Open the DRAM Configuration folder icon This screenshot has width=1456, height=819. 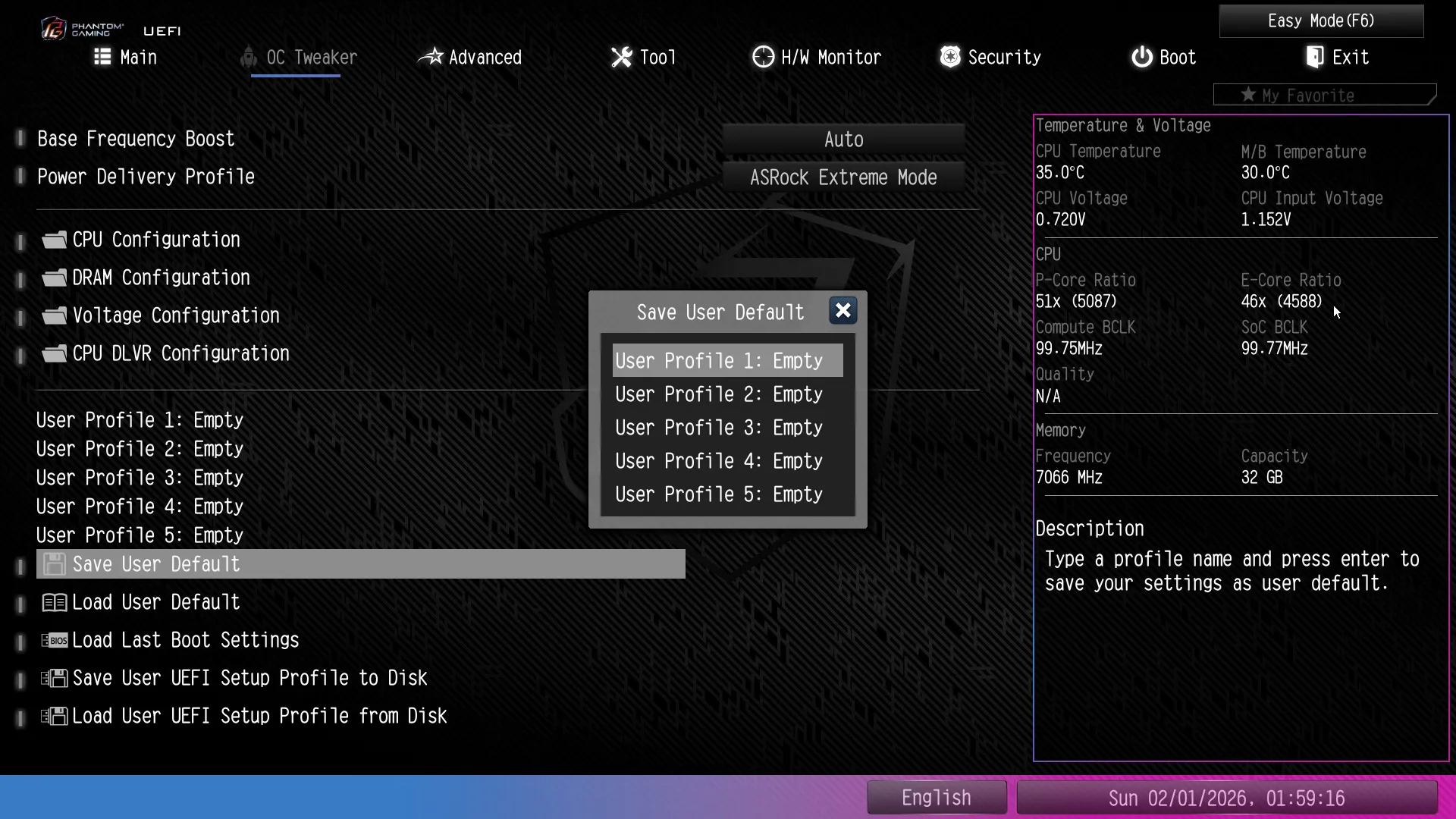[x=54, y=278]
